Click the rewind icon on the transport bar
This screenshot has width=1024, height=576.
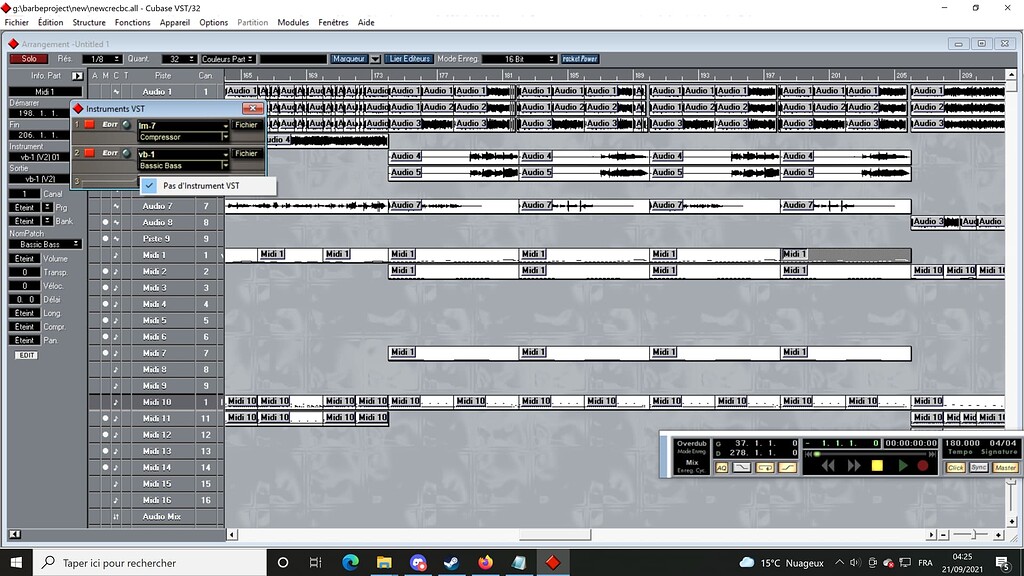[x=827, y=464]
